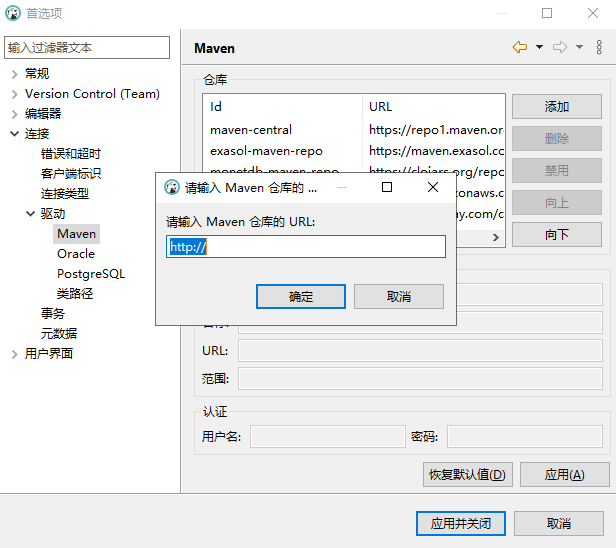Select 客户端标识 preference page
The width and height of the screenshot is (616, 548).
coord(71,174)
